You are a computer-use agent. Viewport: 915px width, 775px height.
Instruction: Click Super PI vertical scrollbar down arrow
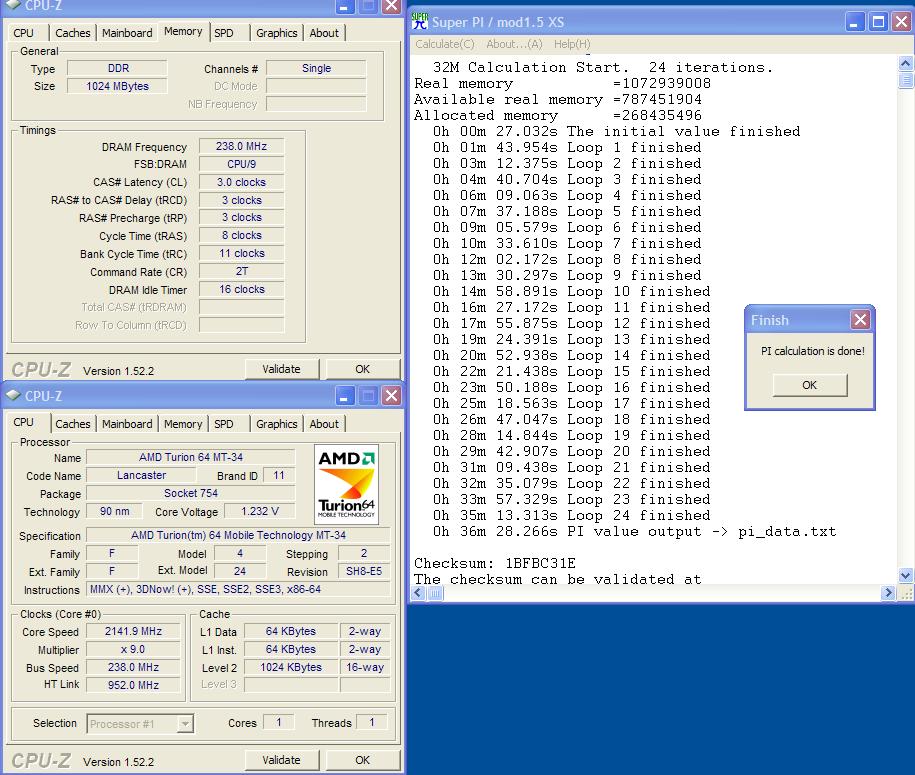tap(905, 575)
